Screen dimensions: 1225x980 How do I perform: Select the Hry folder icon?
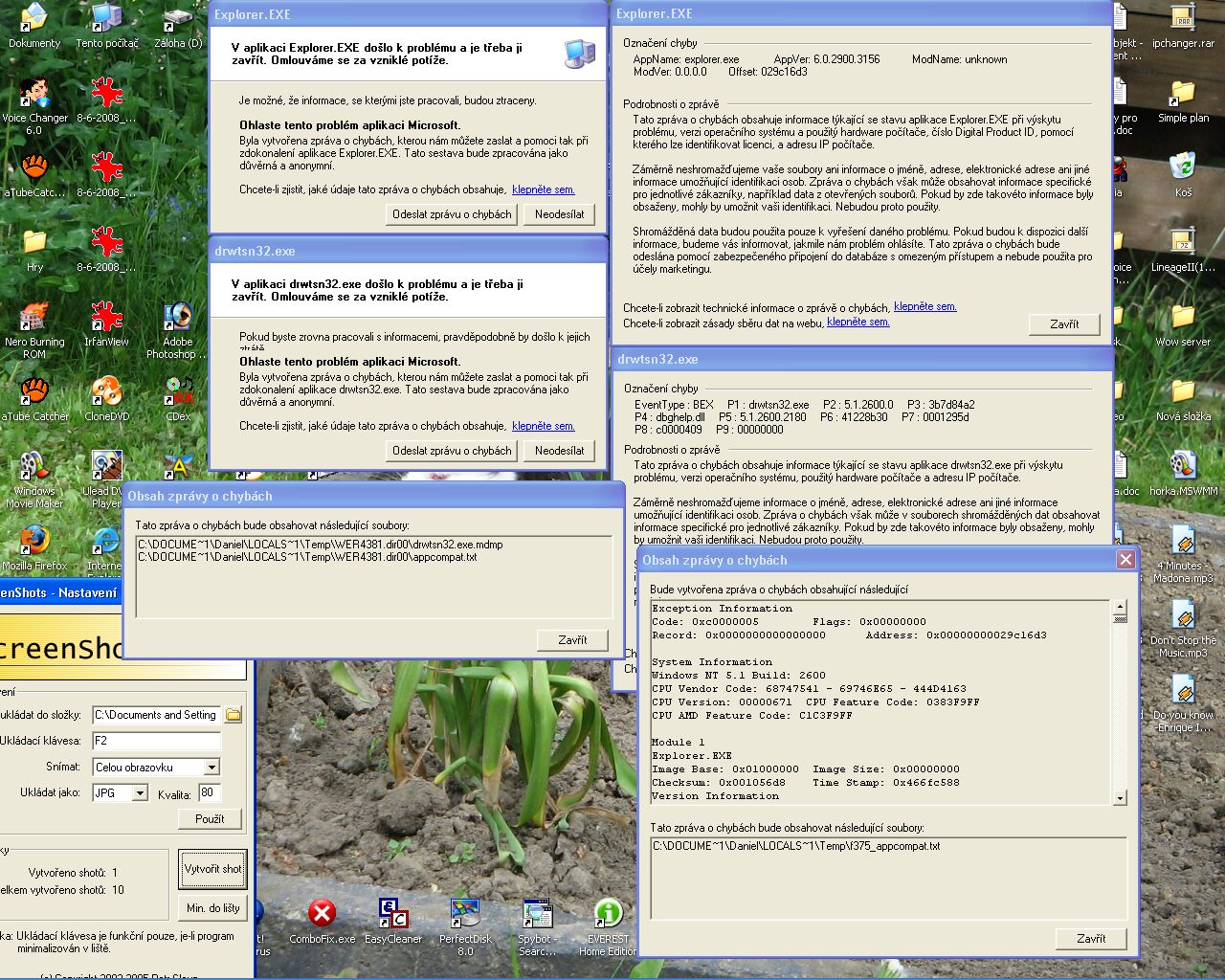tap(34, 250)
